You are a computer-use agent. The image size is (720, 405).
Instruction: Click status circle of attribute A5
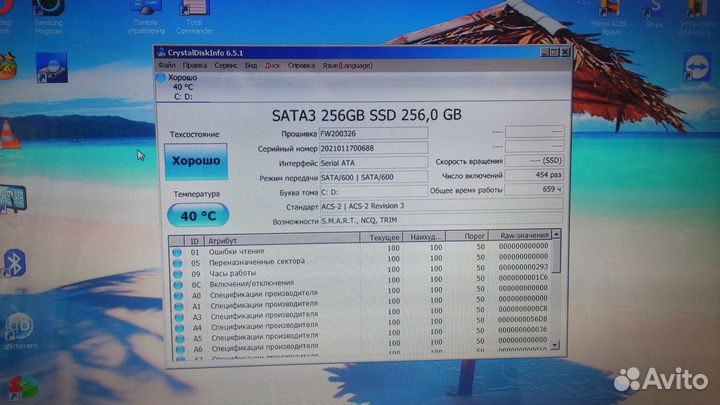[180, 339]
